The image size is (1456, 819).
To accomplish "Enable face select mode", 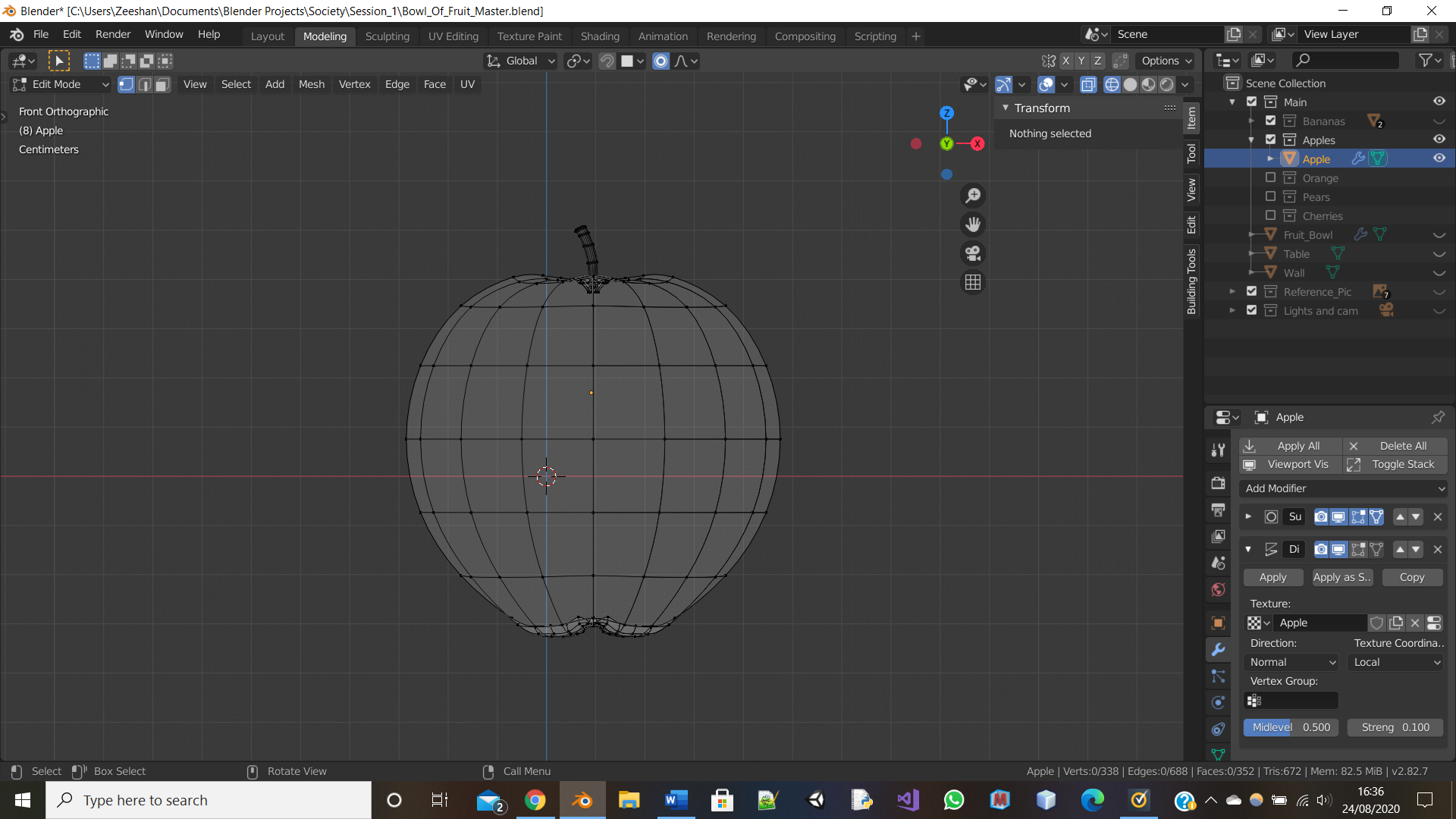I will [162, 84].
